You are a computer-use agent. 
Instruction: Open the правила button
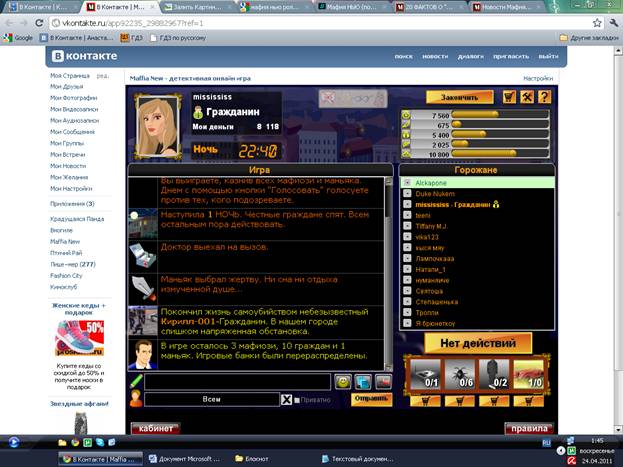point(529,428)
